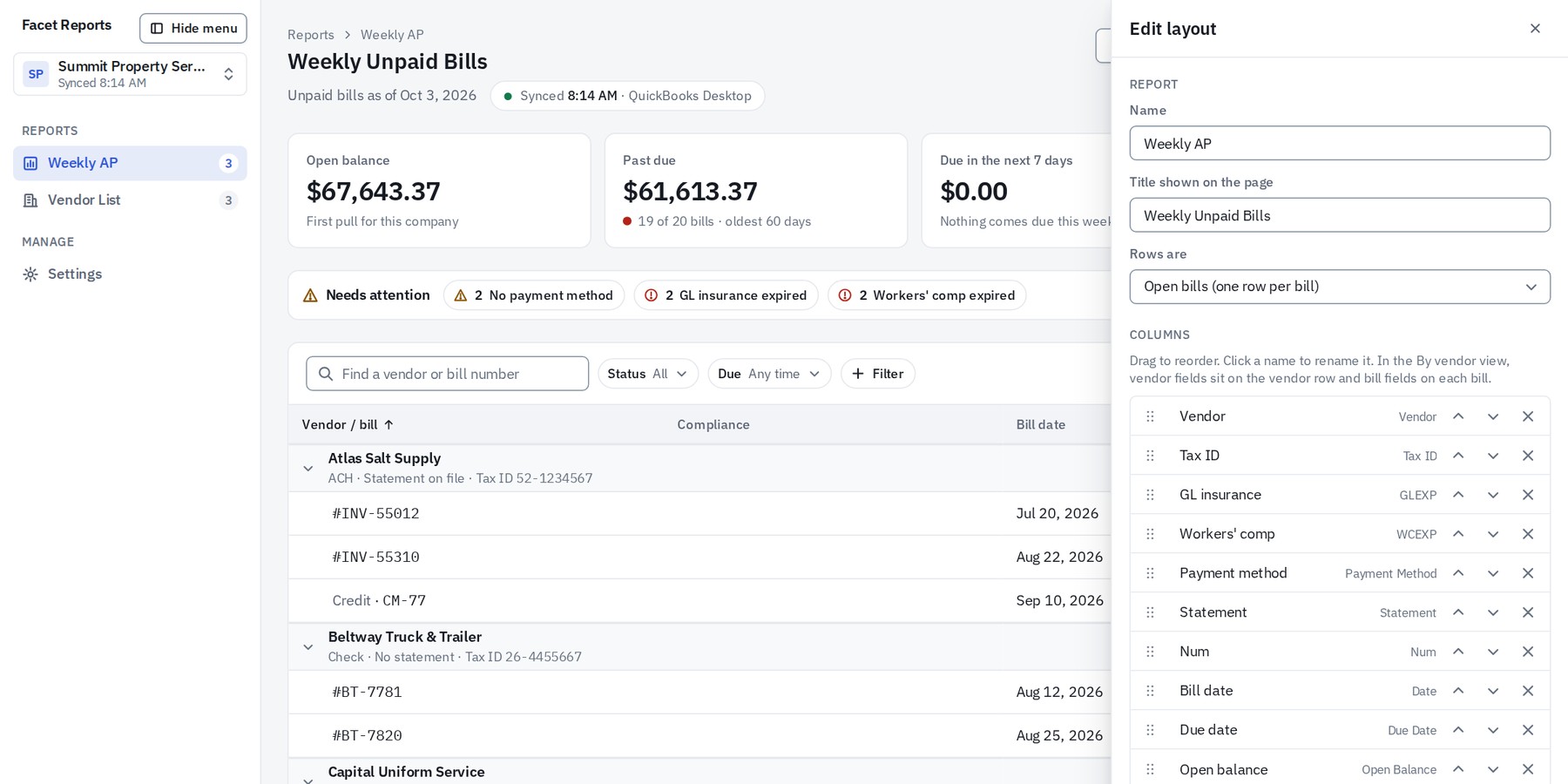
Task: Remove the Tax ID column
Action: click(1528, 456)
